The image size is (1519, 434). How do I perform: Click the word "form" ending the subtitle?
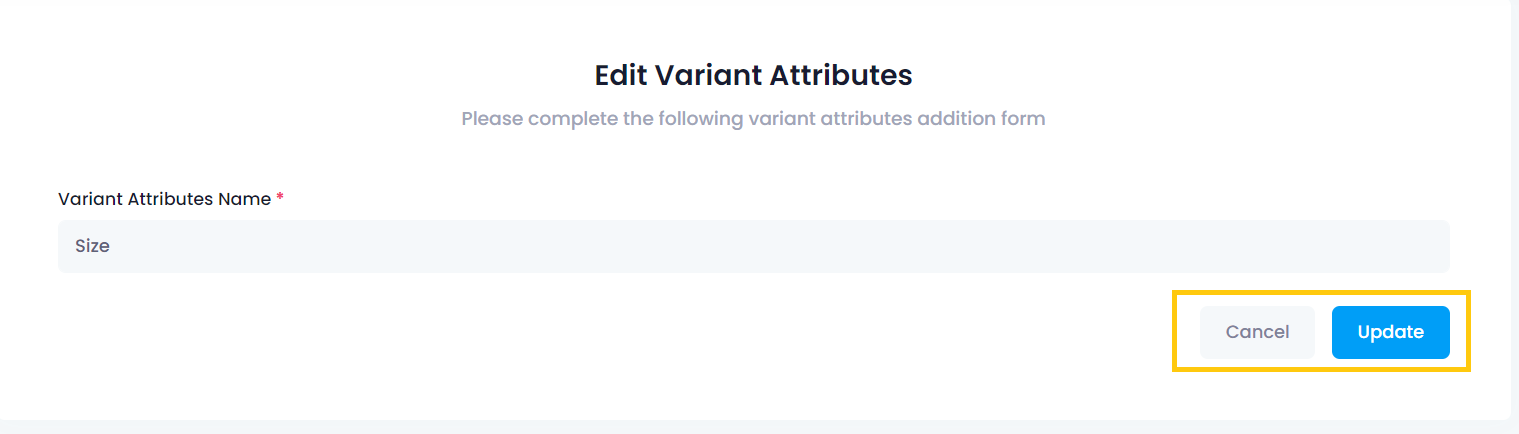pyautogui.click(x=1023, y=119)
